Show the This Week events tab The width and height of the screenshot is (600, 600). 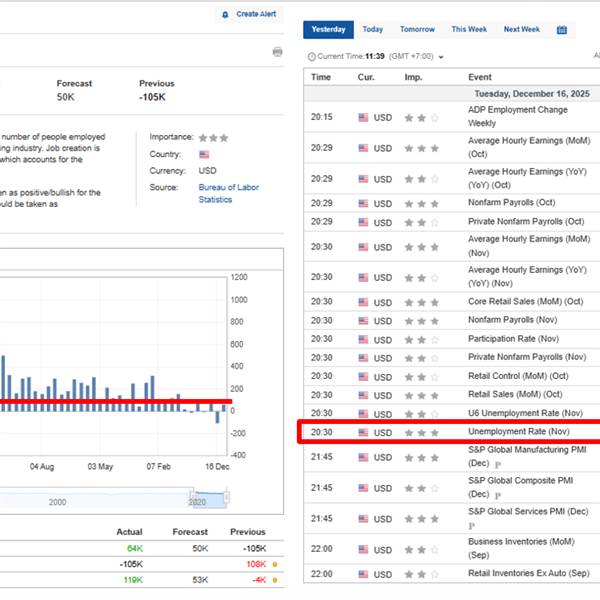coord(469,30)
